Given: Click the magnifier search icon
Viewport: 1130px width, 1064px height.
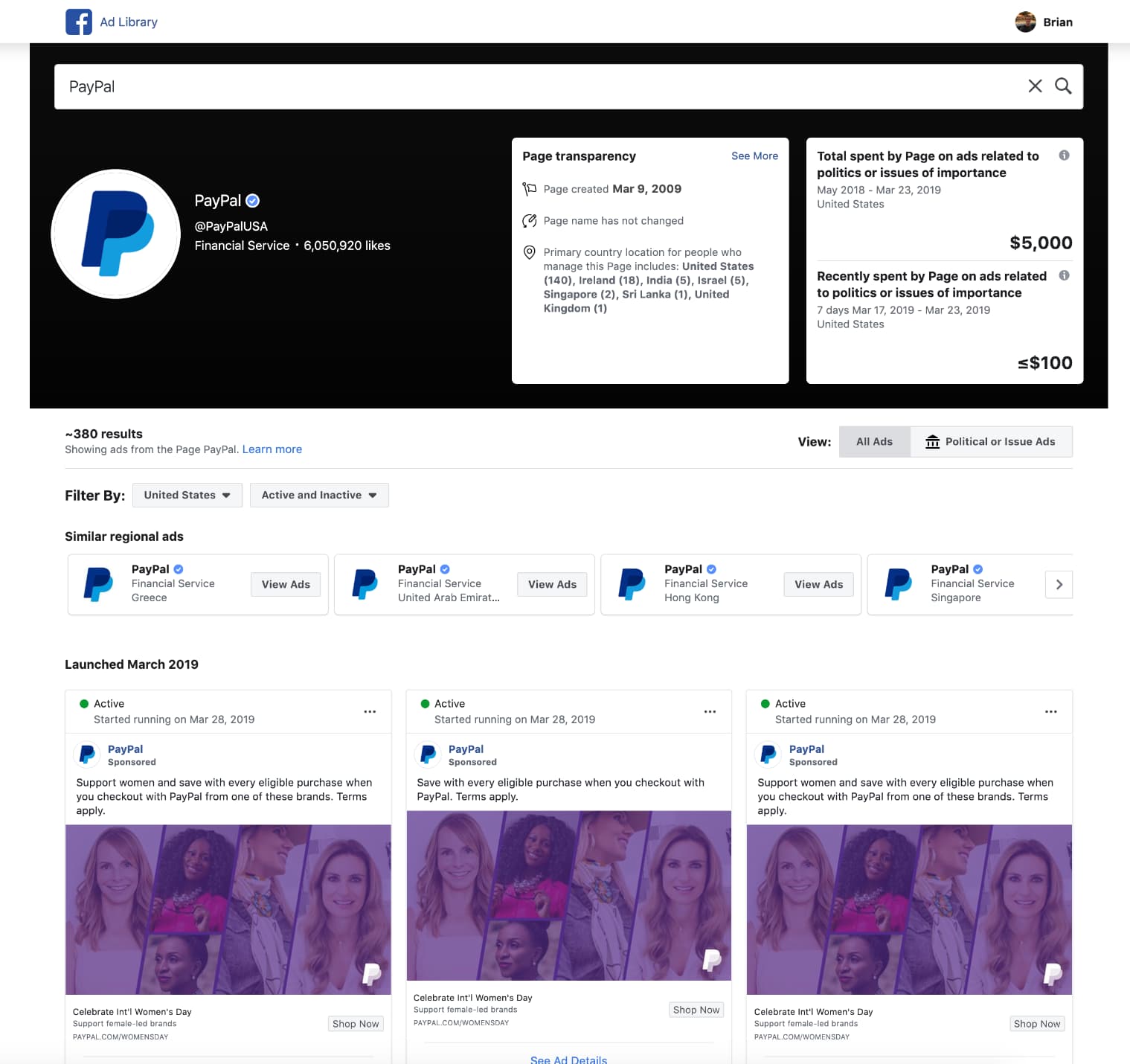Looking at the screenshot, I should pyautogui.click(x=1064, y=86).
